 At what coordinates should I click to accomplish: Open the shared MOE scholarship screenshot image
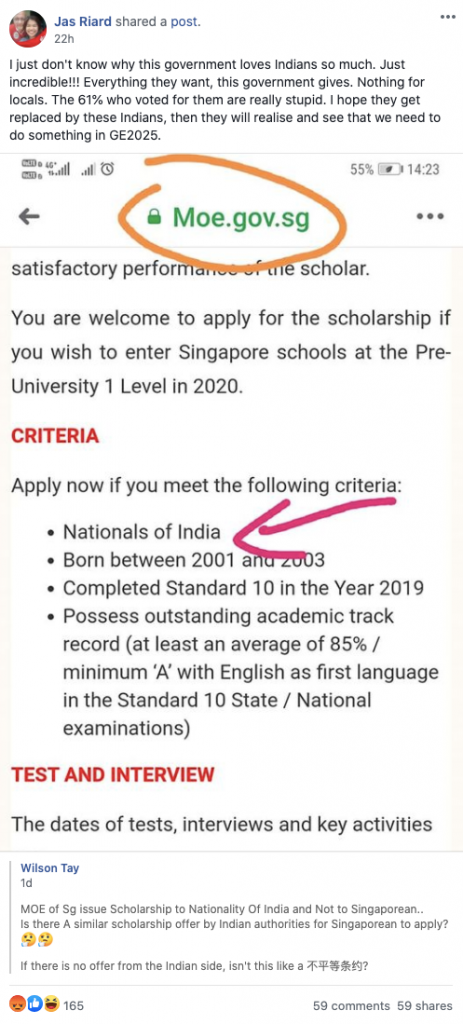click(x=231, y=503)
